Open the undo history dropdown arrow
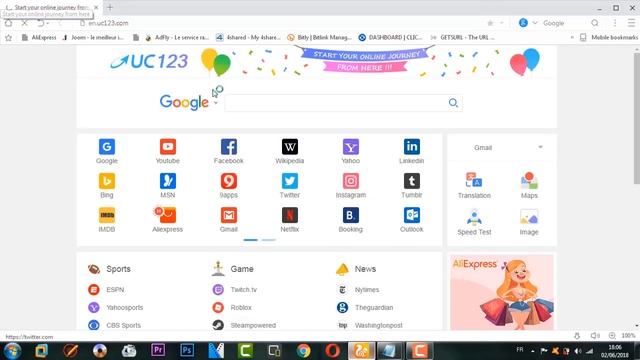640x360 pixels. click(48, 23)
